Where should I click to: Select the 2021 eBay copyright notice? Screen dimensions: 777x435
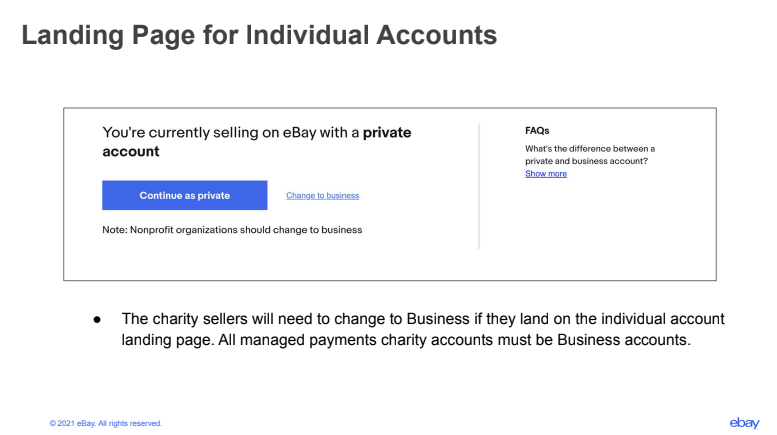click(x=106, y=423)
